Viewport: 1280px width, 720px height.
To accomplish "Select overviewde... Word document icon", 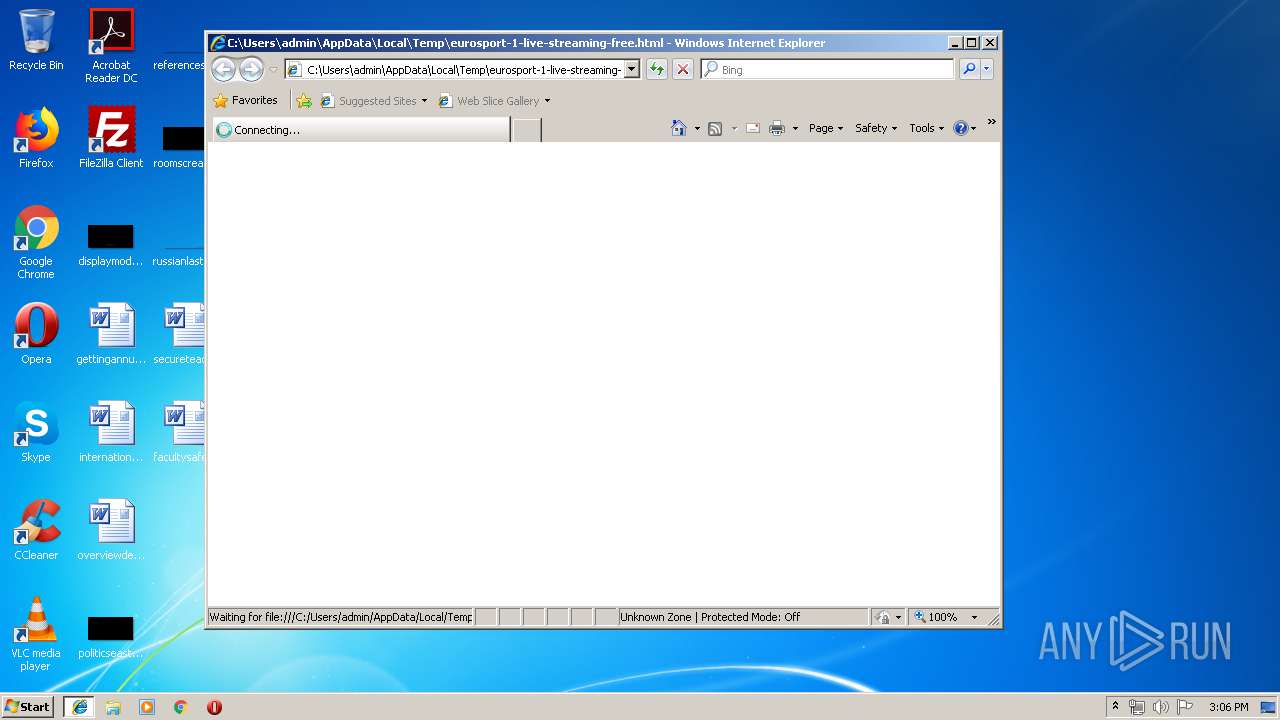I will pos(111,530).
